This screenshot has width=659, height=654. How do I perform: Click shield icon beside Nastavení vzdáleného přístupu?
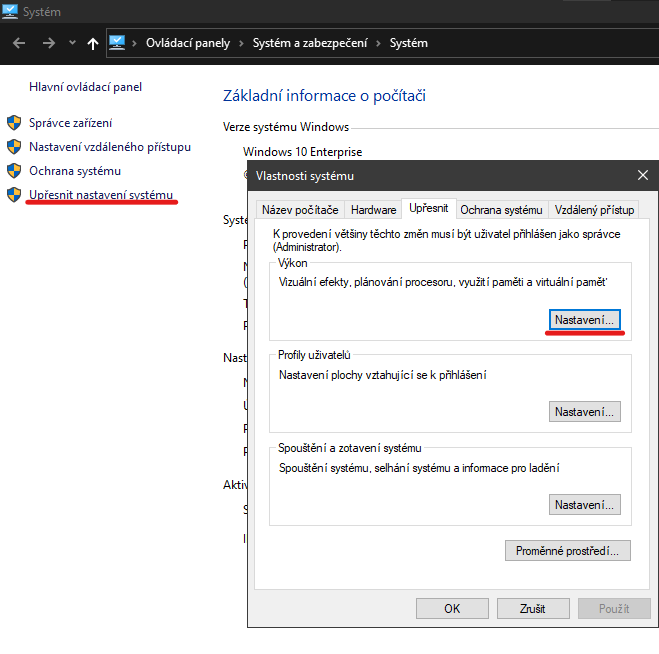click(14, 147)
